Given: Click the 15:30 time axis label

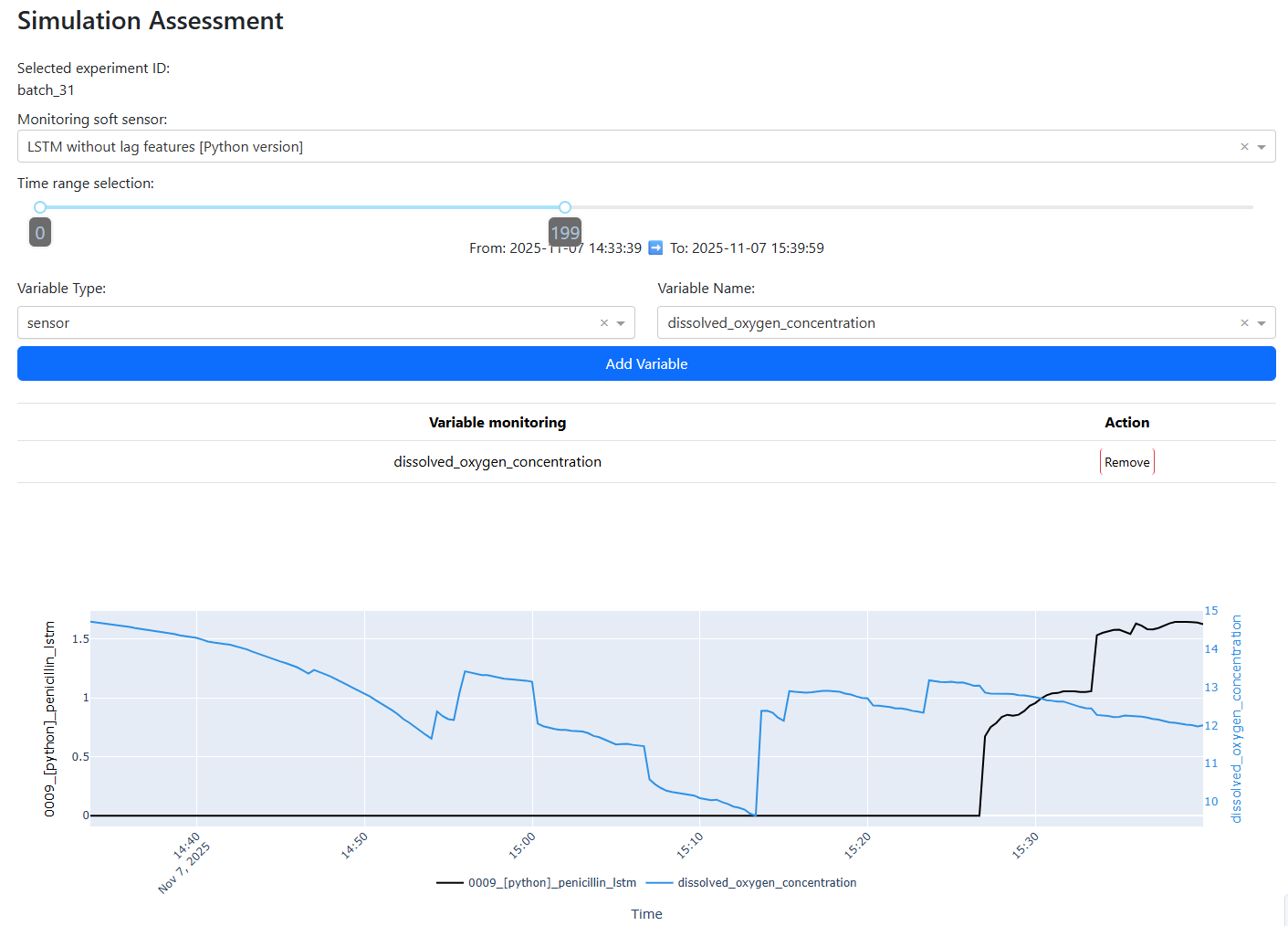Looking at the screenshot, I should pos(1025,846).
